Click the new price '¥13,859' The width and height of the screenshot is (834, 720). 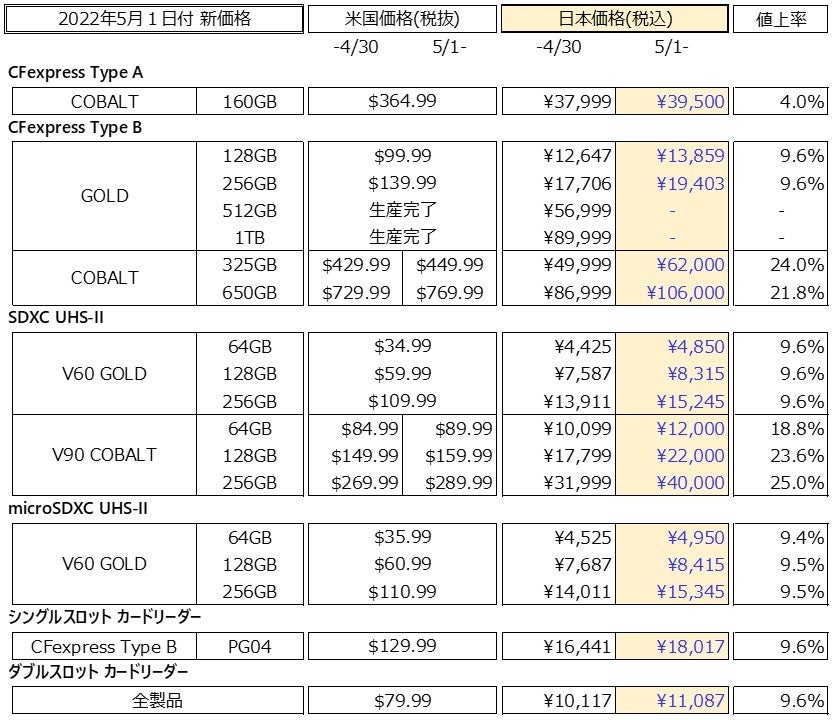point(690,156)
